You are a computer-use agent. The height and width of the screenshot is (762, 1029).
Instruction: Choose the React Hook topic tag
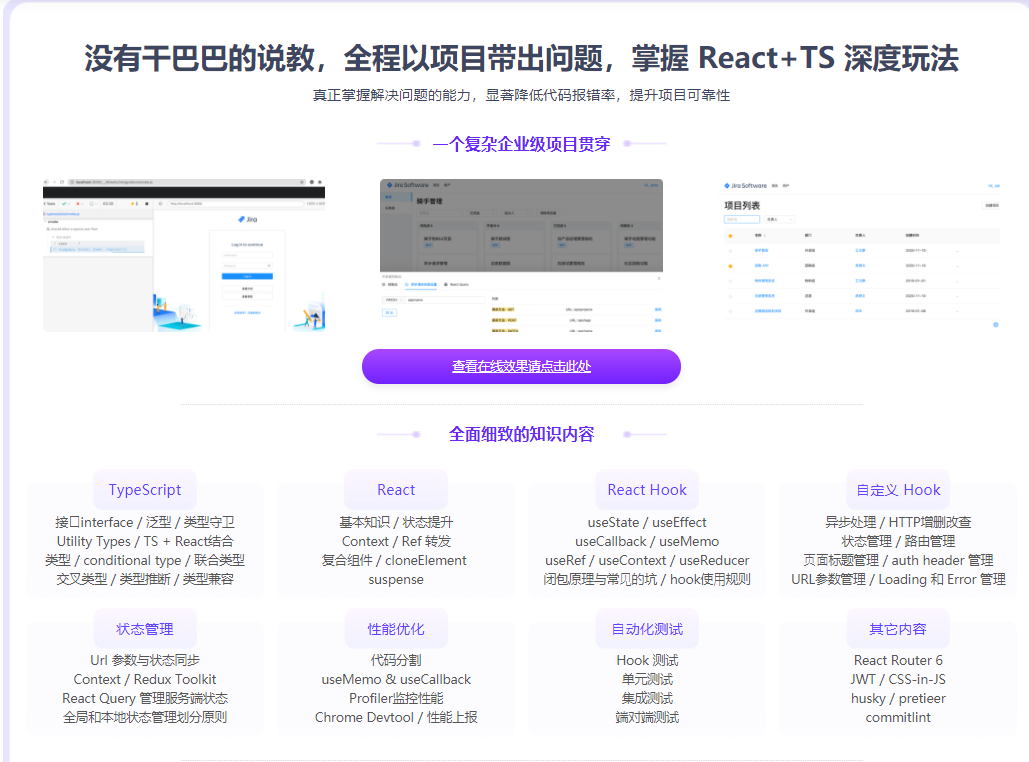[x=647, y=490]
